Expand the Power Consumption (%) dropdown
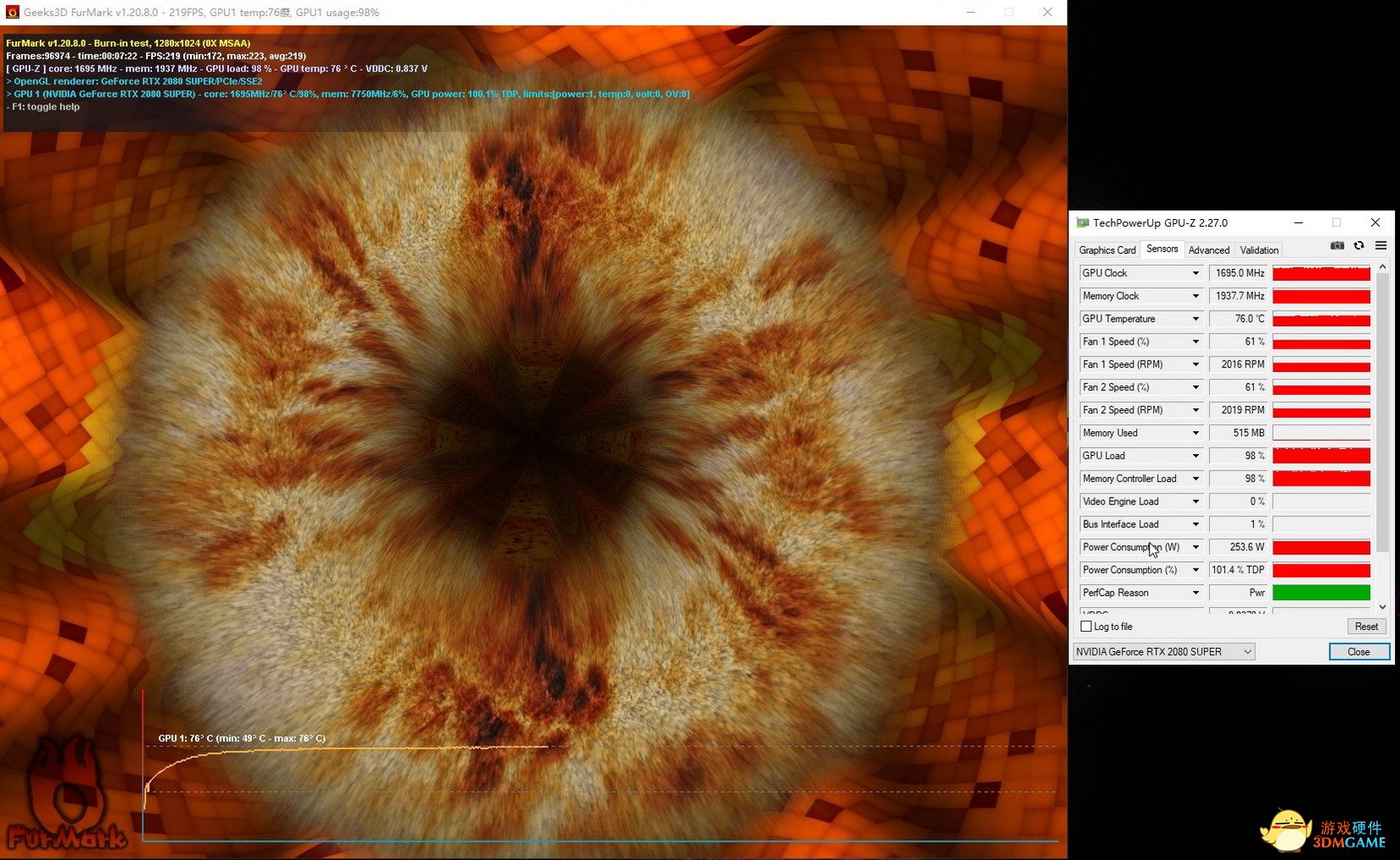 tap(1196, 571)
